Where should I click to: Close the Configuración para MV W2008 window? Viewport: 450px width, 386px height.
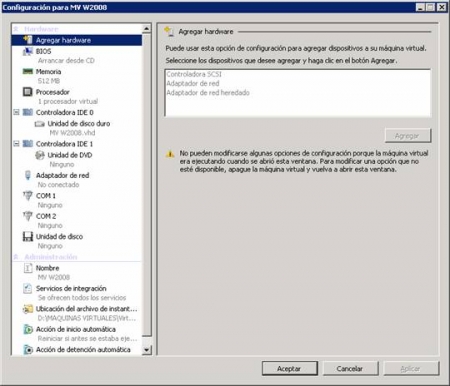[442, 7]
